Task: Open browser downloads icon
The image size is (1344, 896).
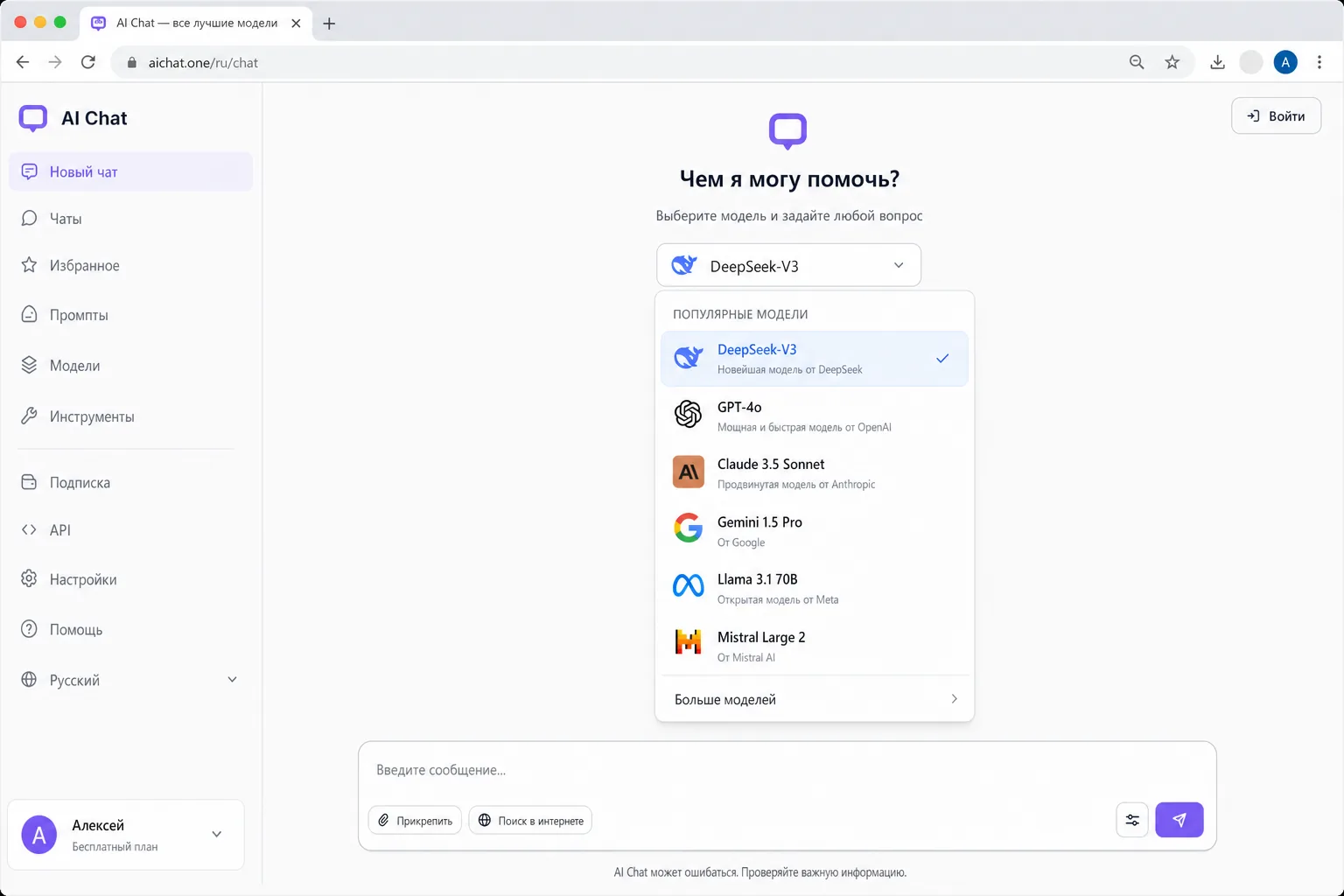Action: [1217, 62]
